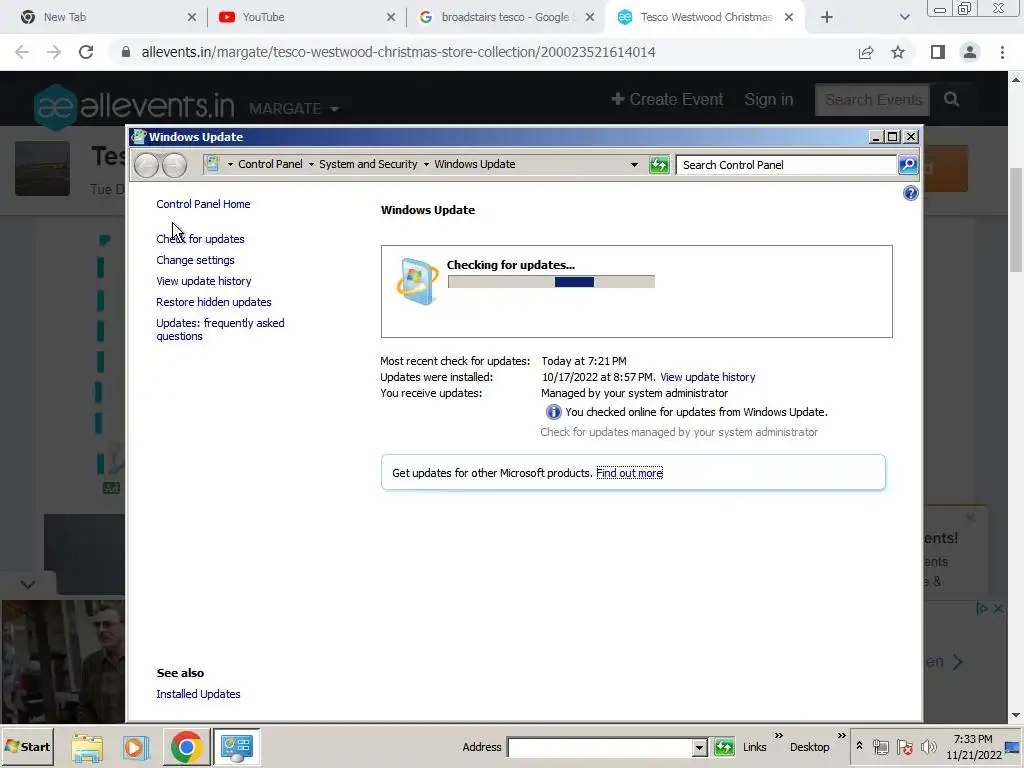
Task: Click the Windows Update shield icon beside Checking for updates
Action: (417, 281)
